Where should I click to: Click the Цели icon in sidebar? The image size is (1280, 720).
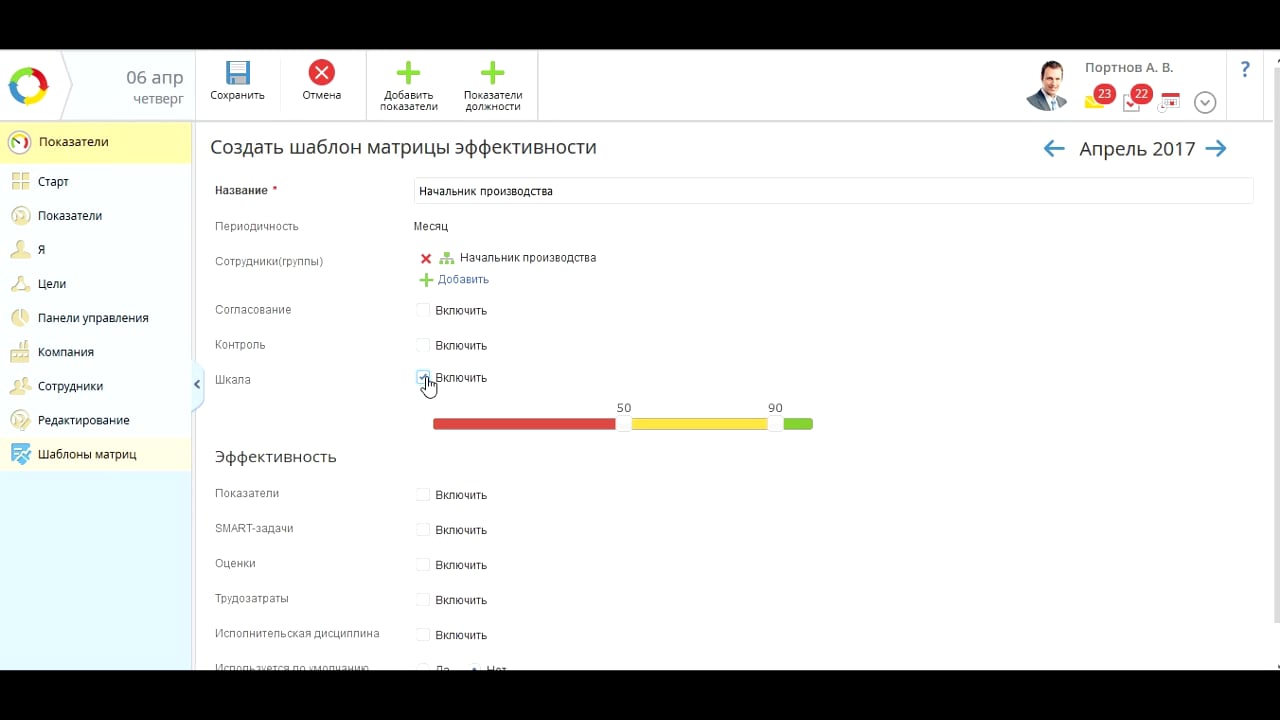pyautogui.click(x=20, y=284)
